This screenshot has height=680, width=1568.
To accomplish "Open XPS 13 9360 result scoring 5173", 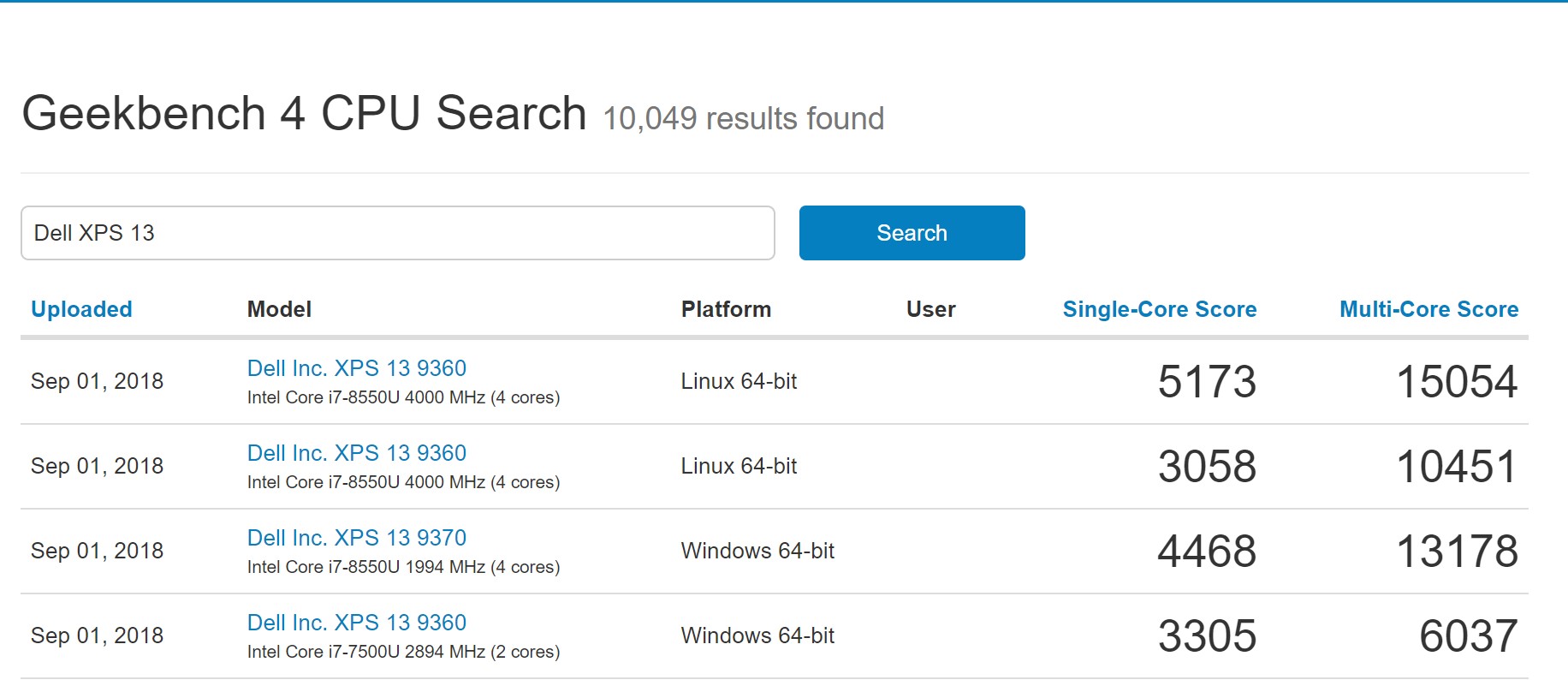I will coord(357,368).
